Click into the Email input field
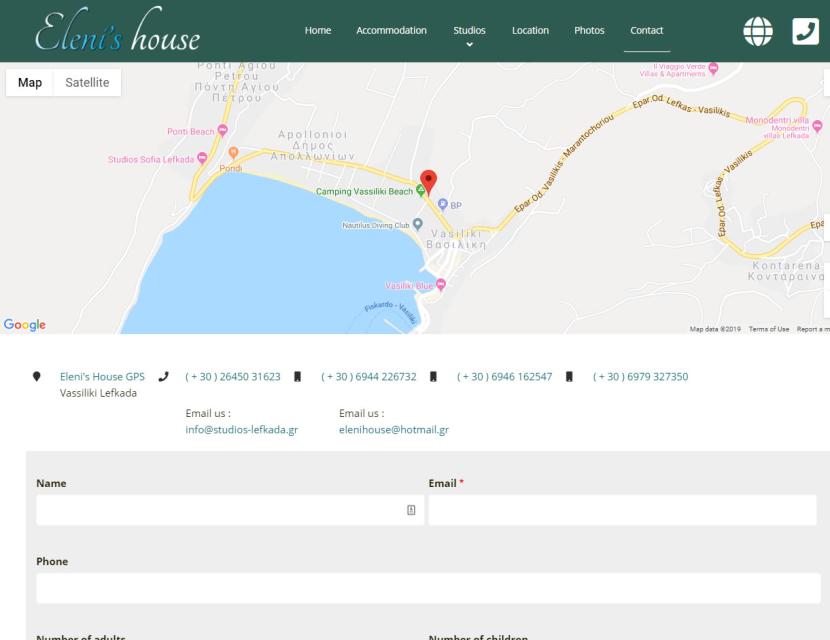The height and width of the screenshot is (640, 830). 622,510
